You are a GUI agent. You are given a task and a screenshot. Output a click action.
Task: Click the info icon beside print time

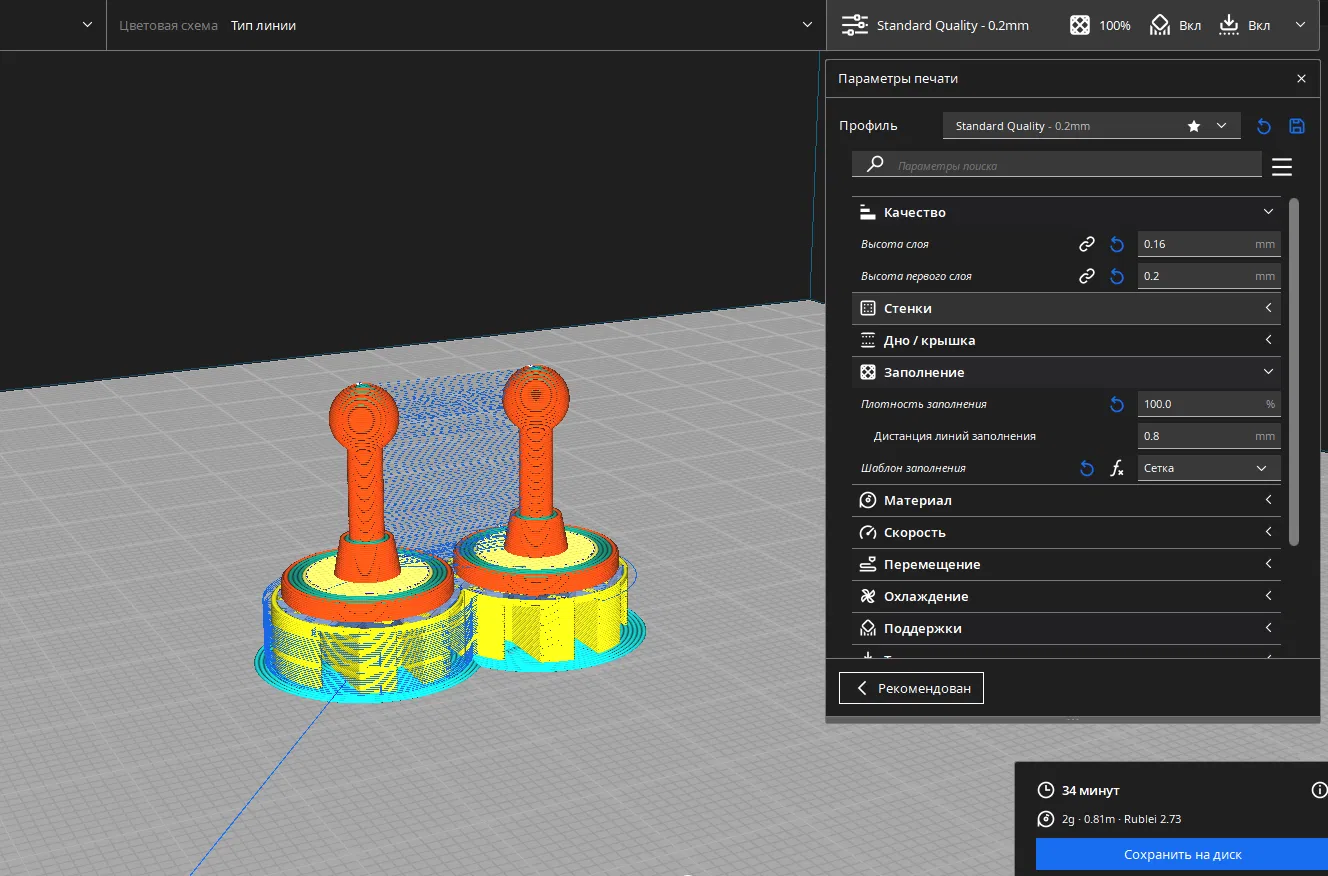pos(1318,790)
